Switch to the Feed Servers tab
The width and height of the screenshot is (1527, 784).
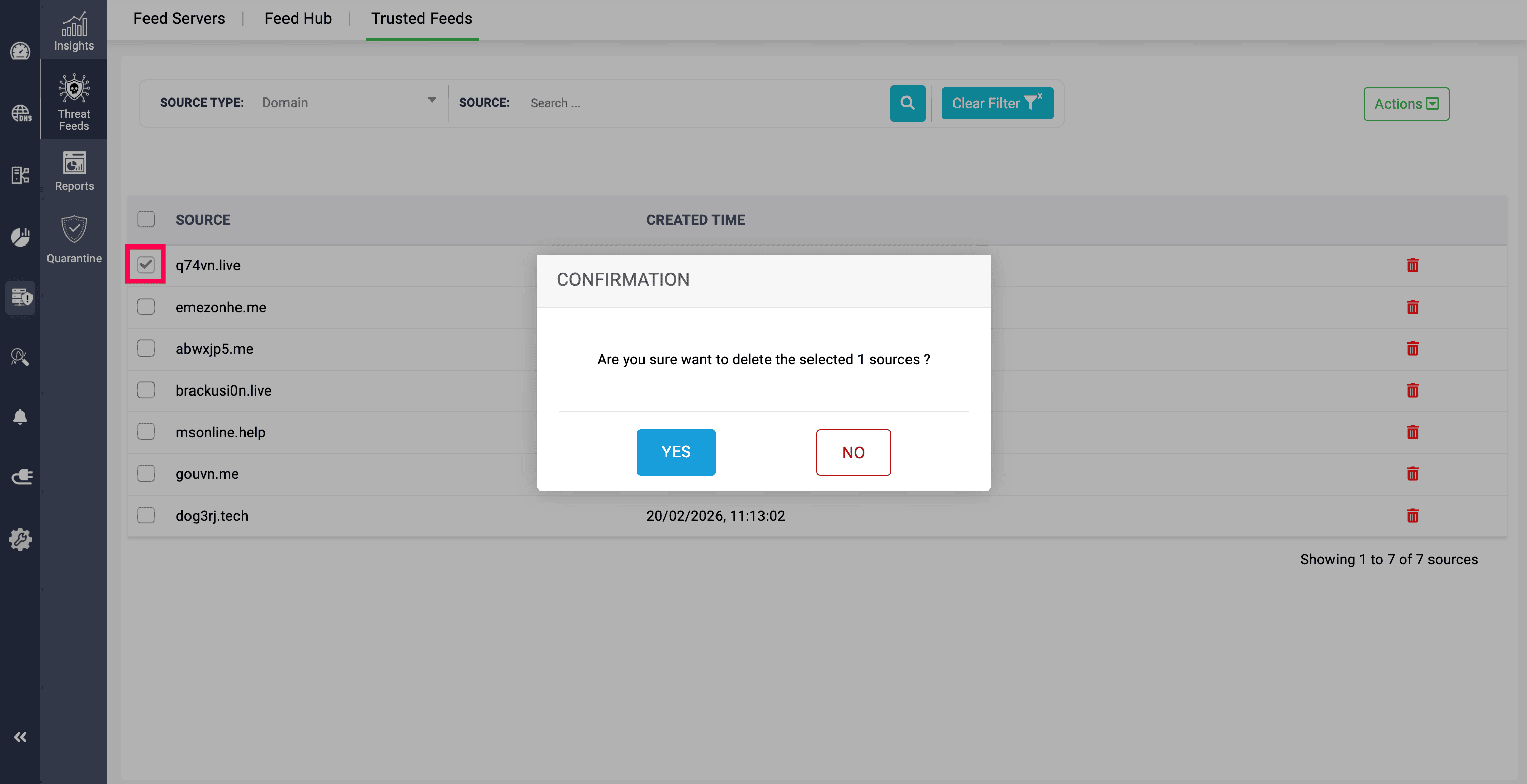click(x=179, y=18)
